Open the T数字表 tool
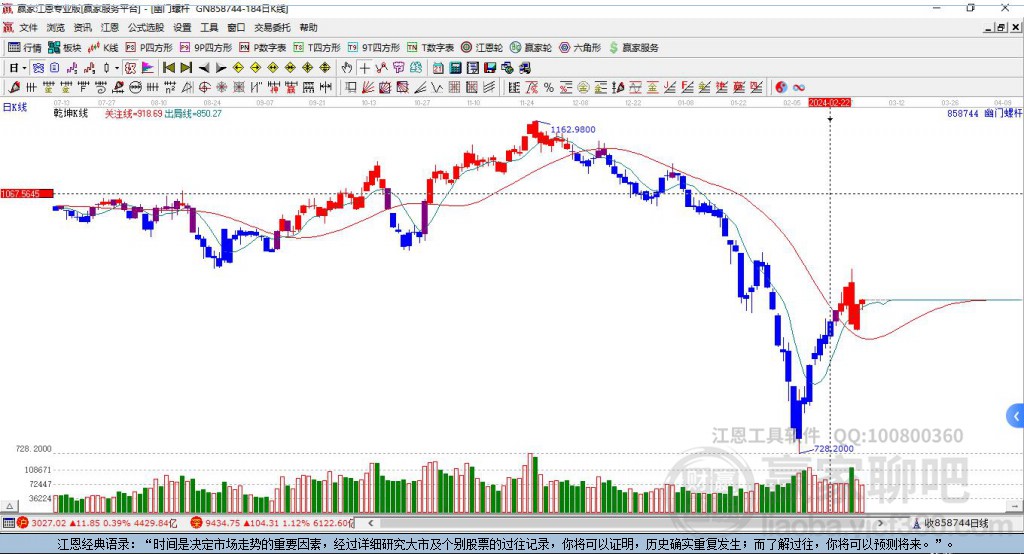The width and height of the screenshot is (1024, 554). 430,48
